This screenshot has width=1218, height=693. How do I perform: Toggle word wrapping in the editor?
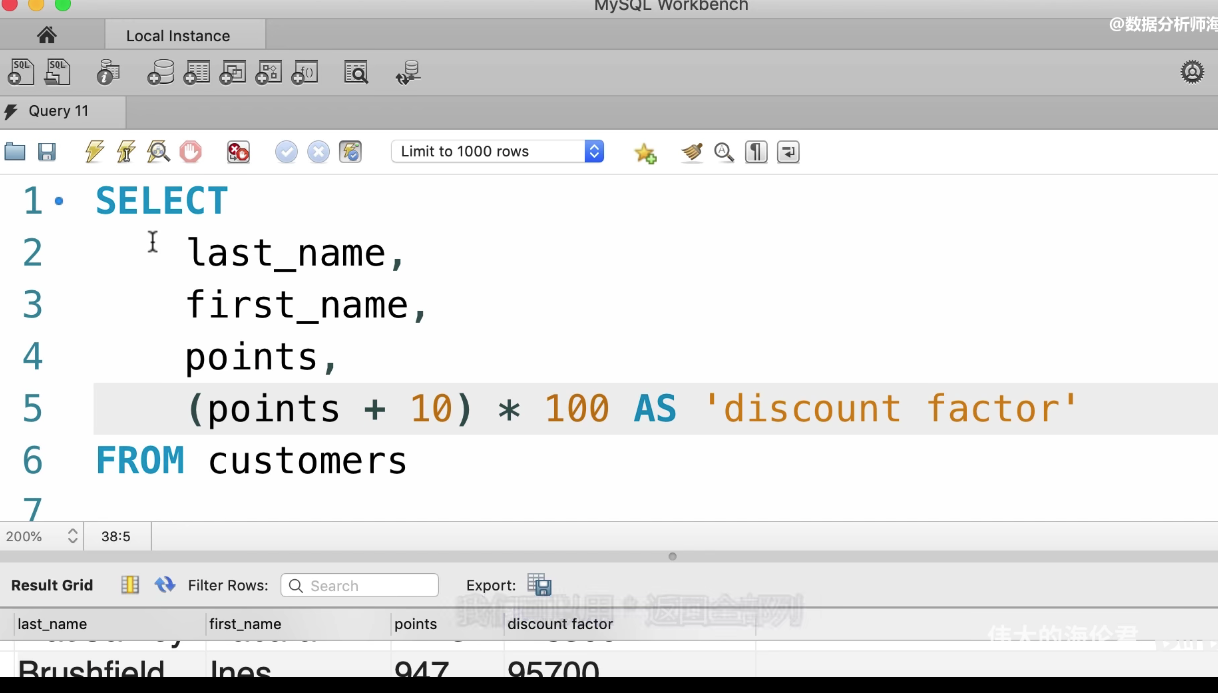788,152
